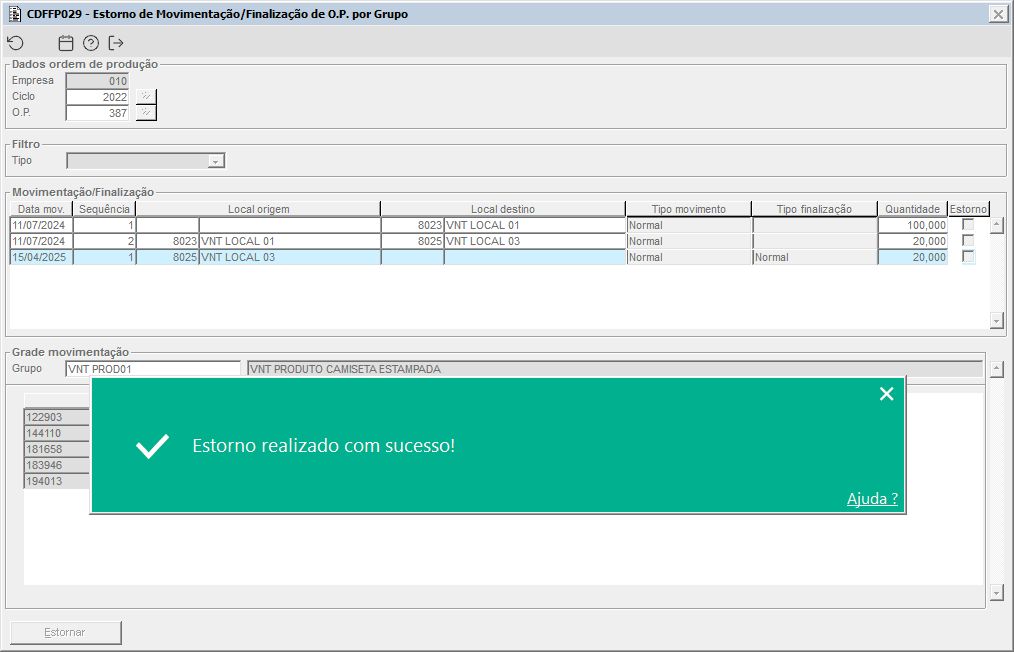Click the Estorno column header
Screen dimensions: 1014x652
968,209
